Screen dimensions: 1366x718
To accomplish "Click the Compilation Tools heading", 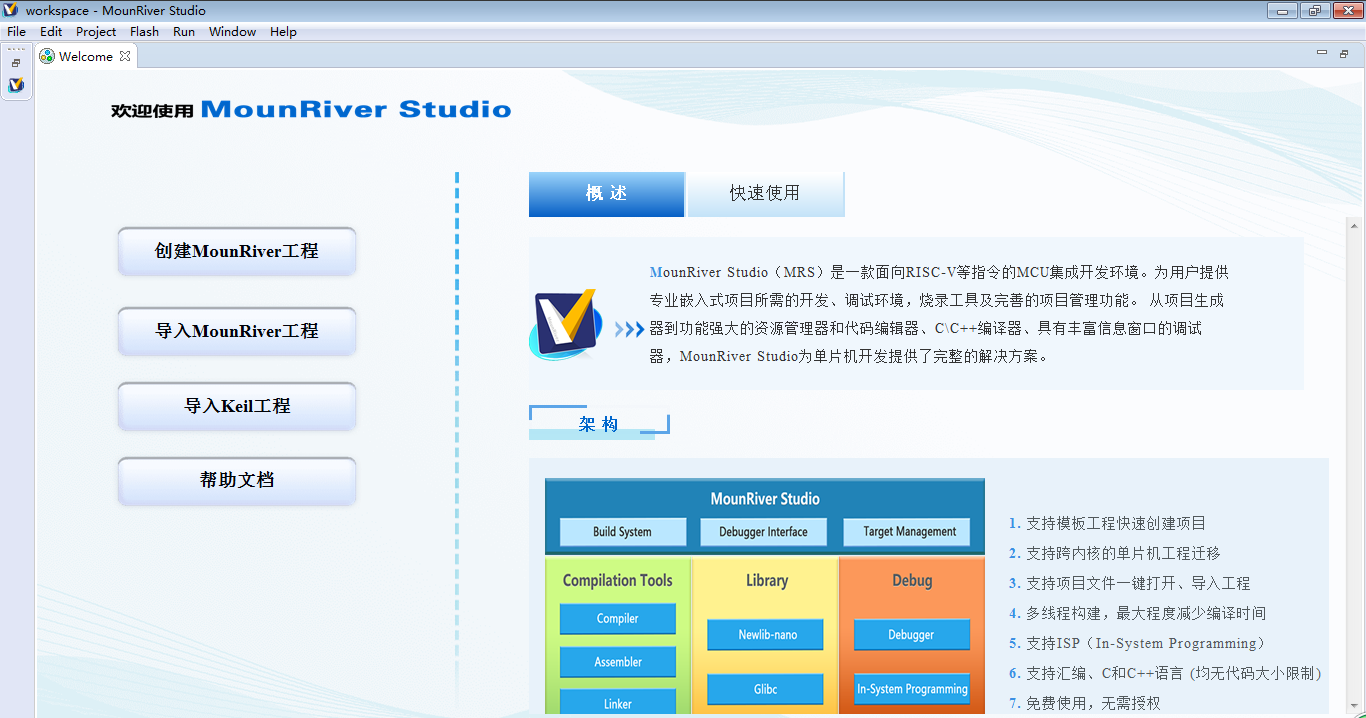I will click(618, 580).
